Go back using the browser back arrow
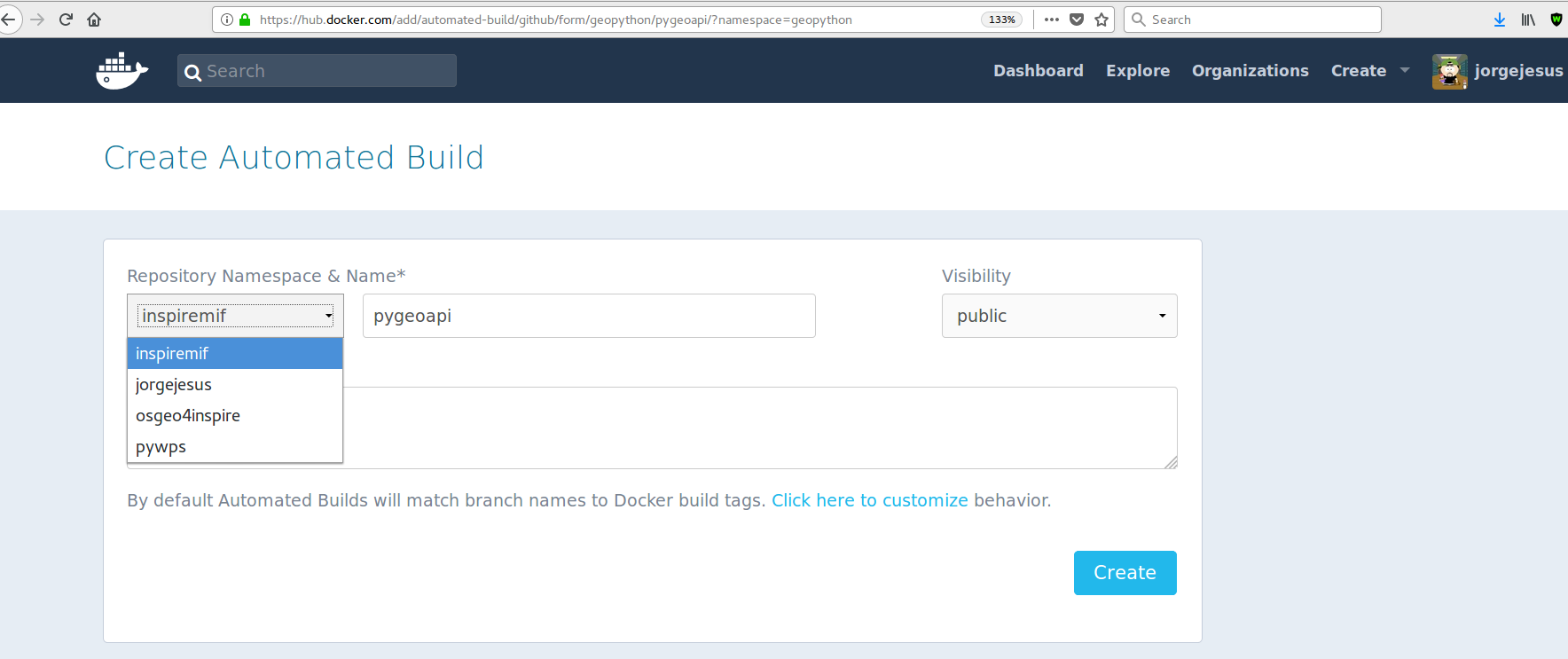This screenshot has width=1568, height=659. (x=8, y=20)
